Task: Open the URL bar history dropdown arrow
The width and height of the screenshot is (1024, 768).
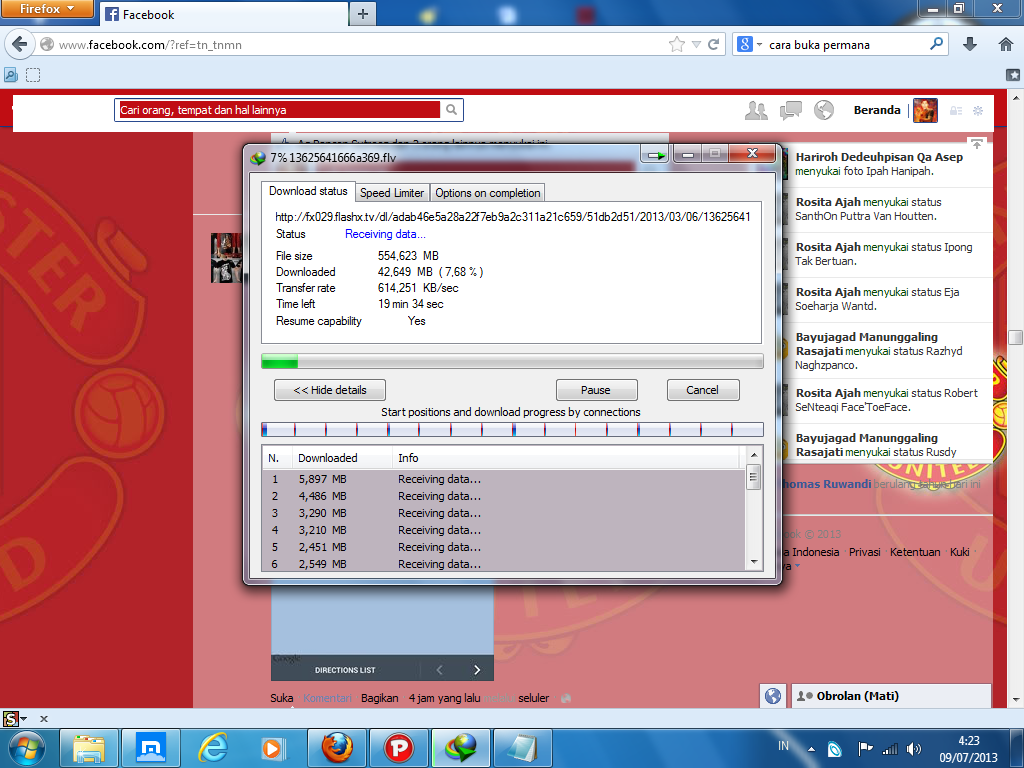Action: [696, 45]
